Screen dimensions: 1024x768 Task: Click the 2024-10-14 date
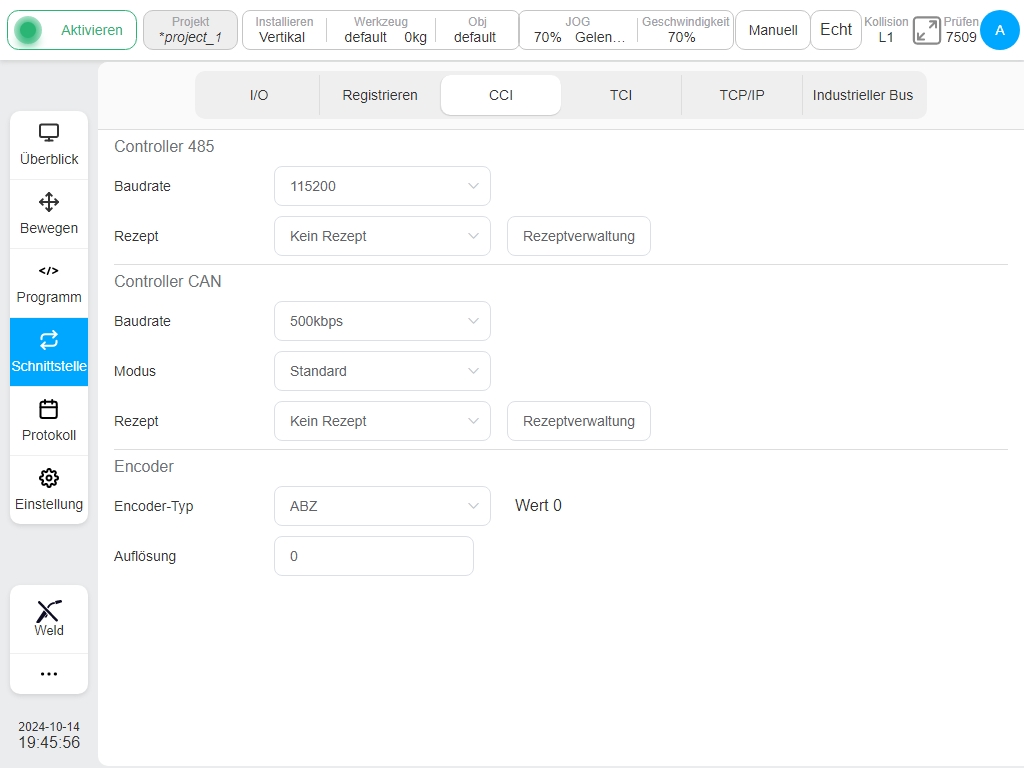49,726
